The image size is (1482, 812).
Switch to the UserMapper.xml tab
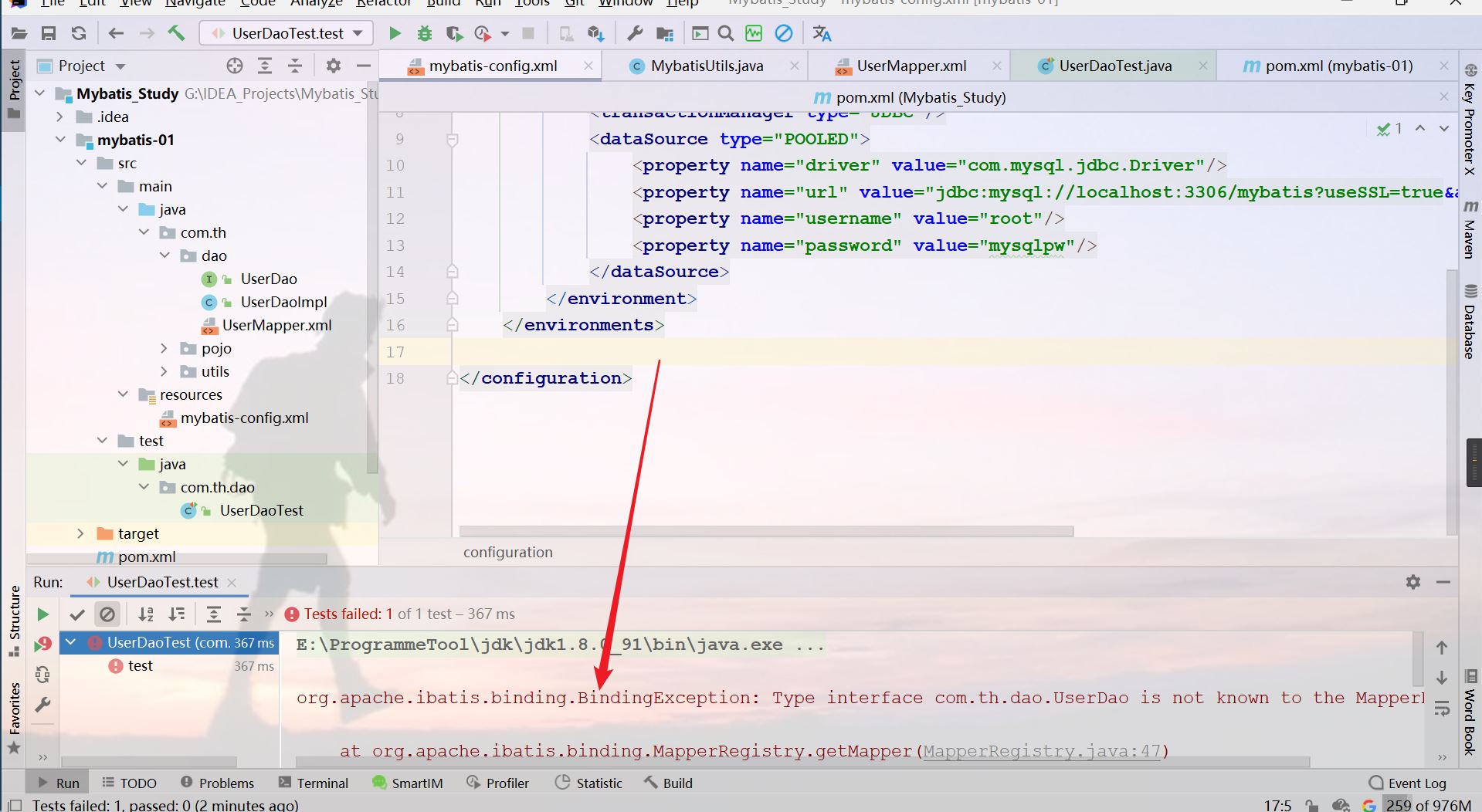[x=911, y=66]
